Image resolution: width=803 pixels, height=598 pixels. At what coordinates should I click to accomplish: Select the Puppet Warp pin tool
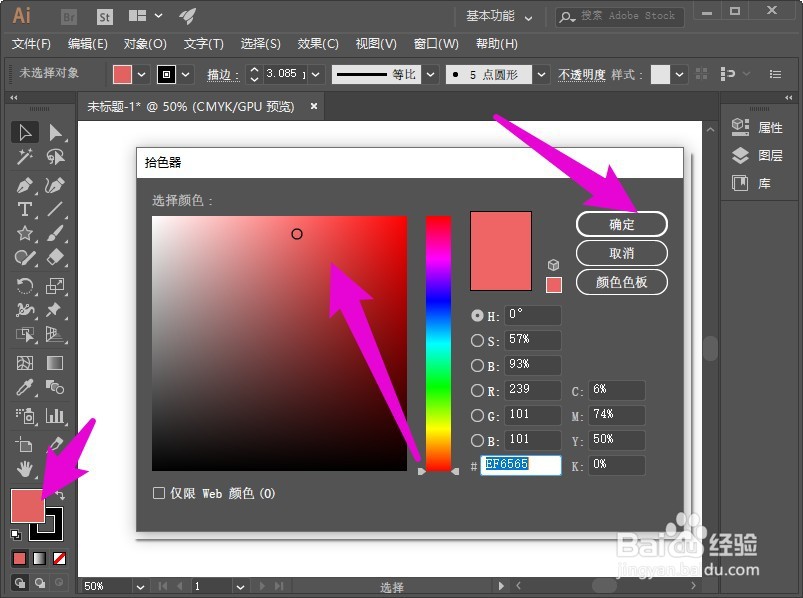point(55,310)
